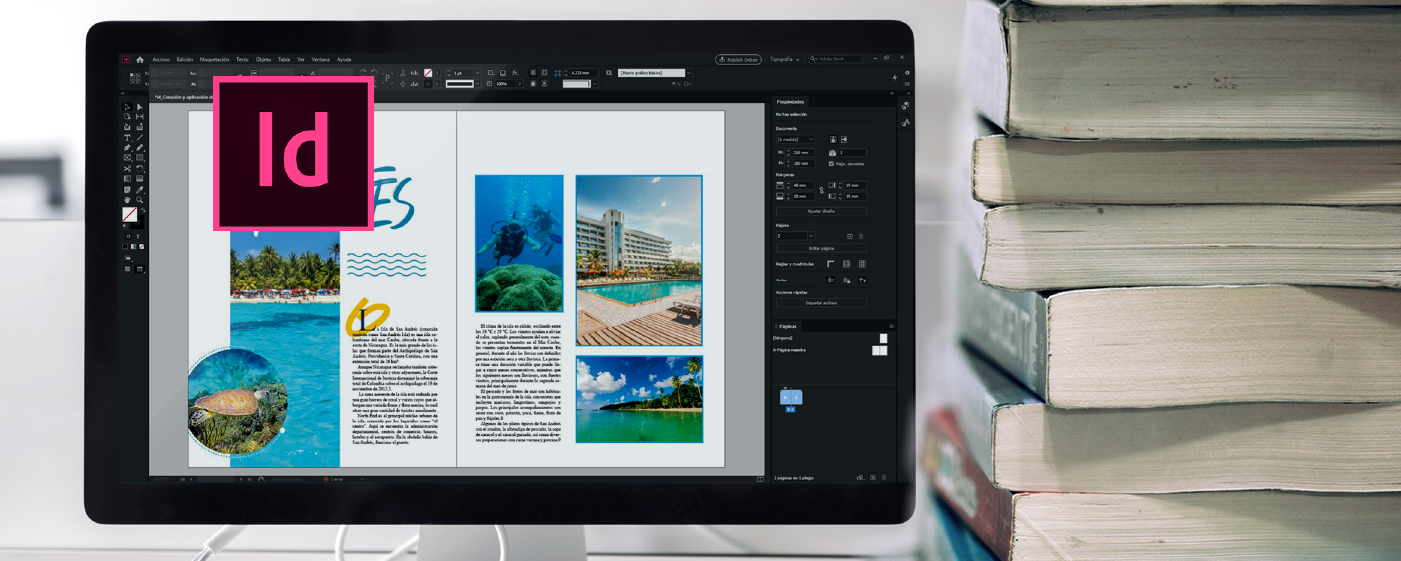Open the Maquetación menu
The width and height of the screenshot is (1401, 561).
pos(215,59)
